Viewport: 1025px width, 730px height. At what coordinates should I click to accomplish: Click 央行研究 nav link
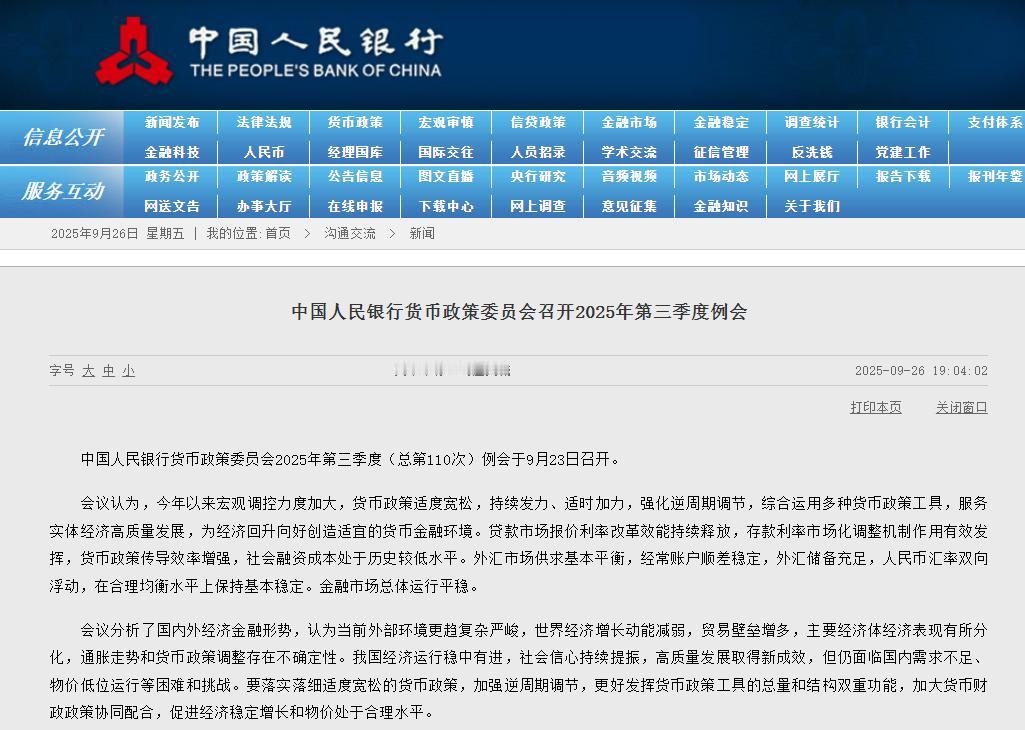pyautogui.click(x=538, y=176)
